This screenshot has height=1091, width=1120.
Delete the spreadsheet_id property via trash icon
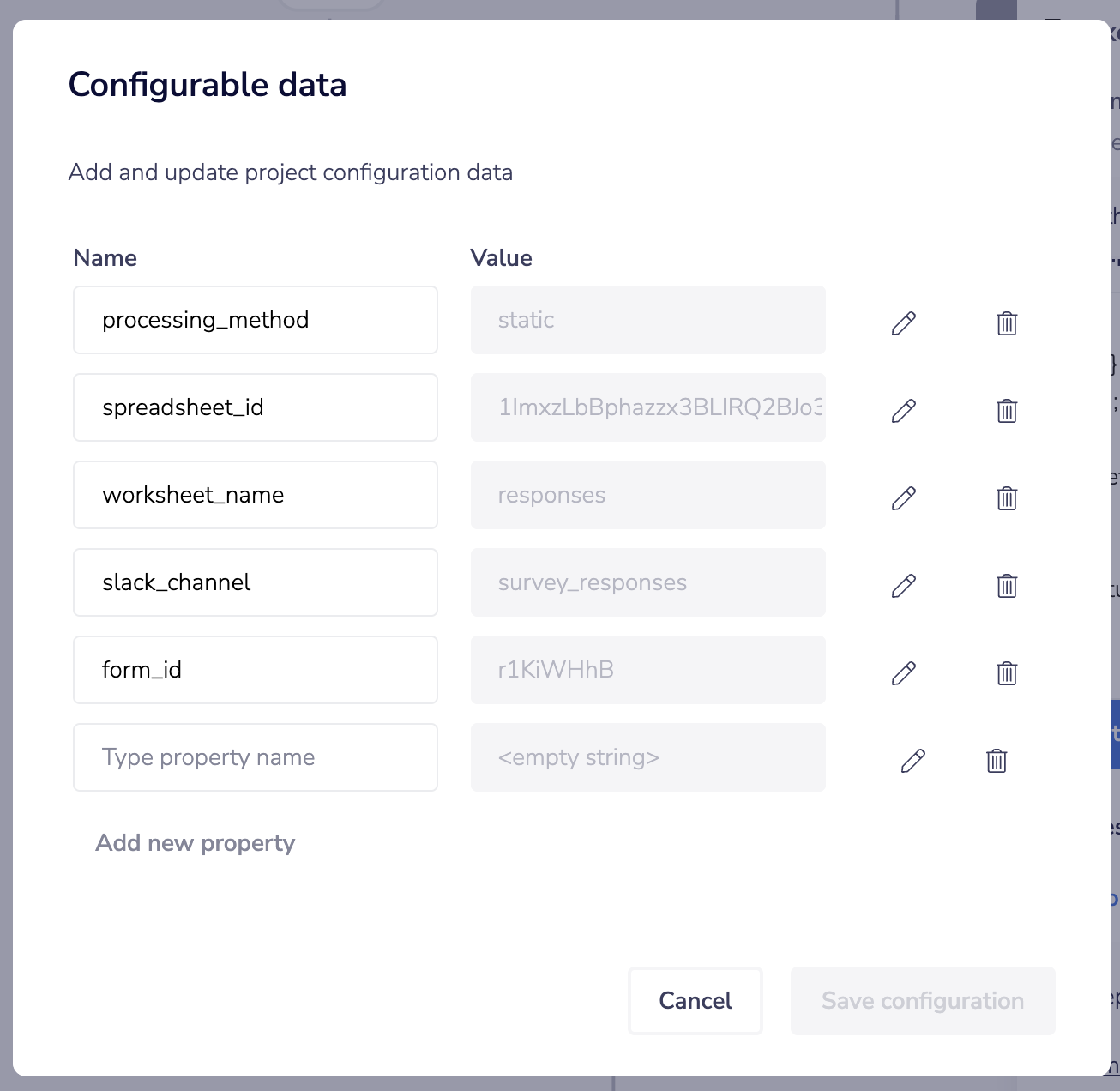[1007, 411]
